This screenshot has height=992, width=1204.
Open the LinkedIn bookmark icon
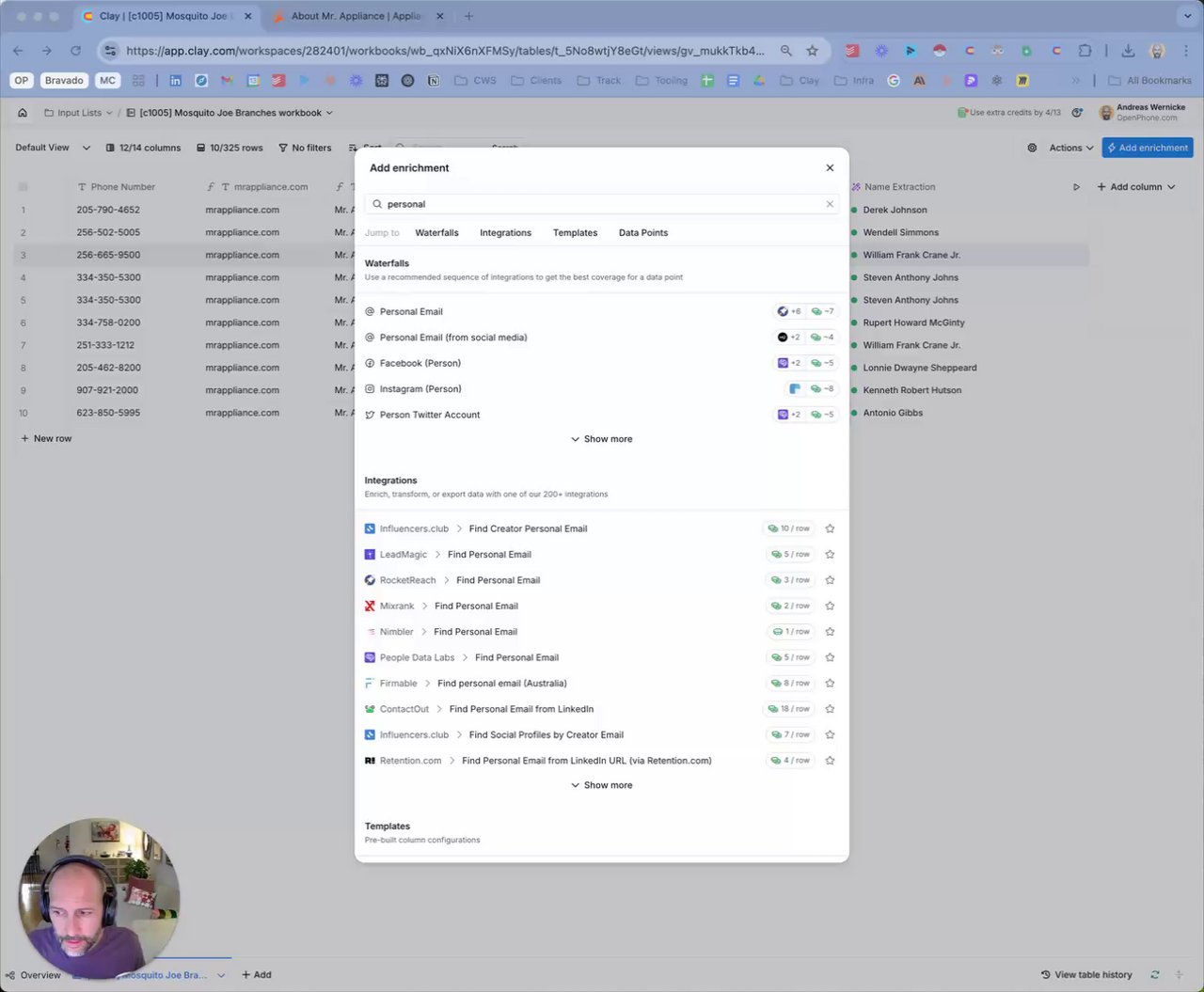point(175,81)
